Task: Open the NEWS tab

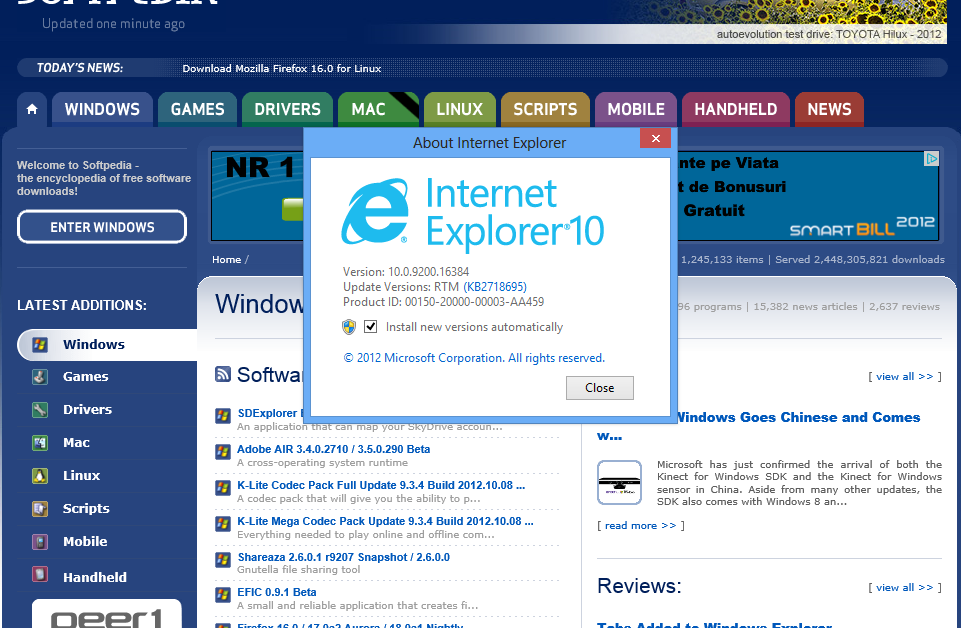Action: point(829,109)
